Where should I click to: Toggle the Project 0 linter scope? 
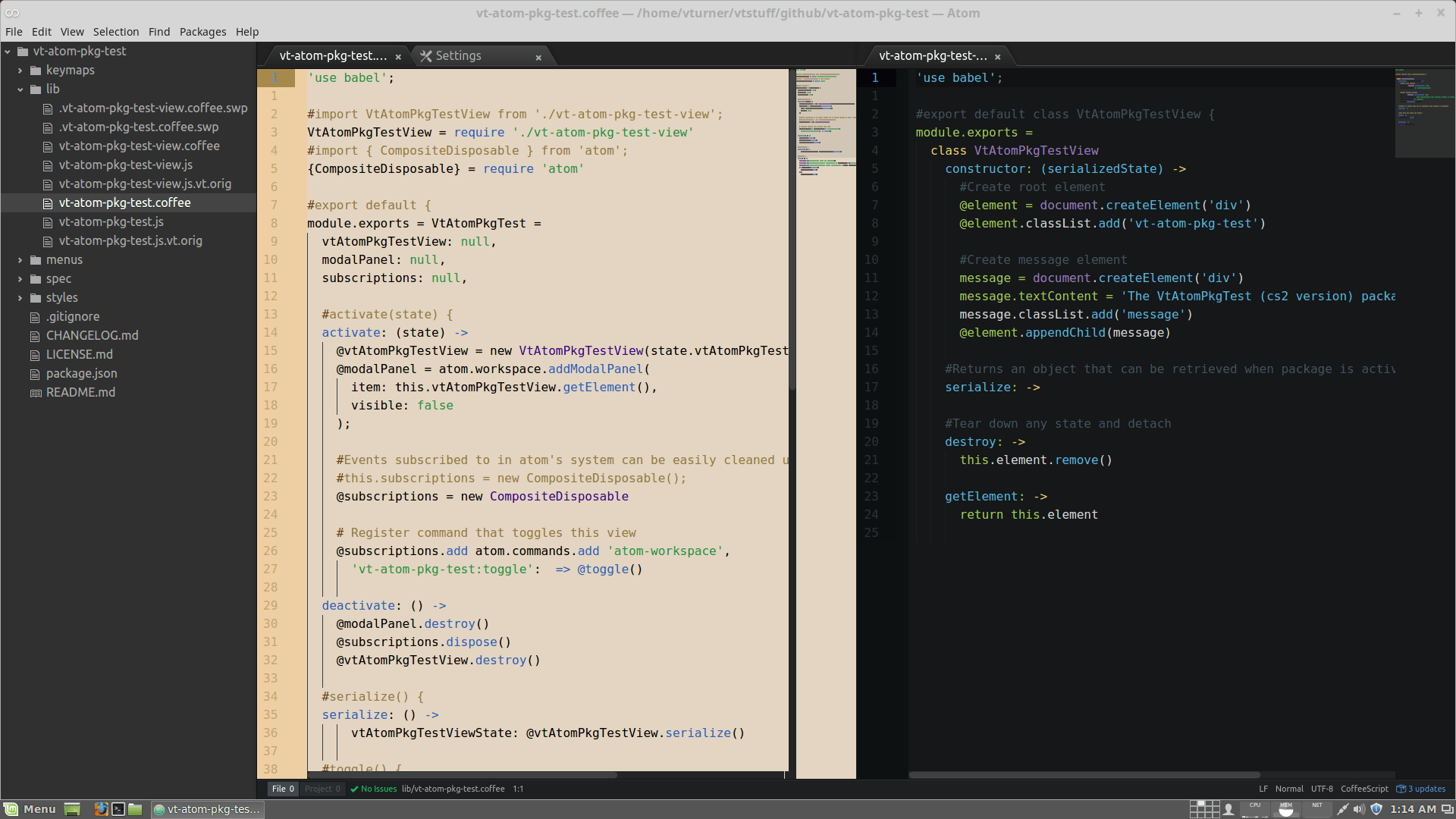[x=322, y=789]
